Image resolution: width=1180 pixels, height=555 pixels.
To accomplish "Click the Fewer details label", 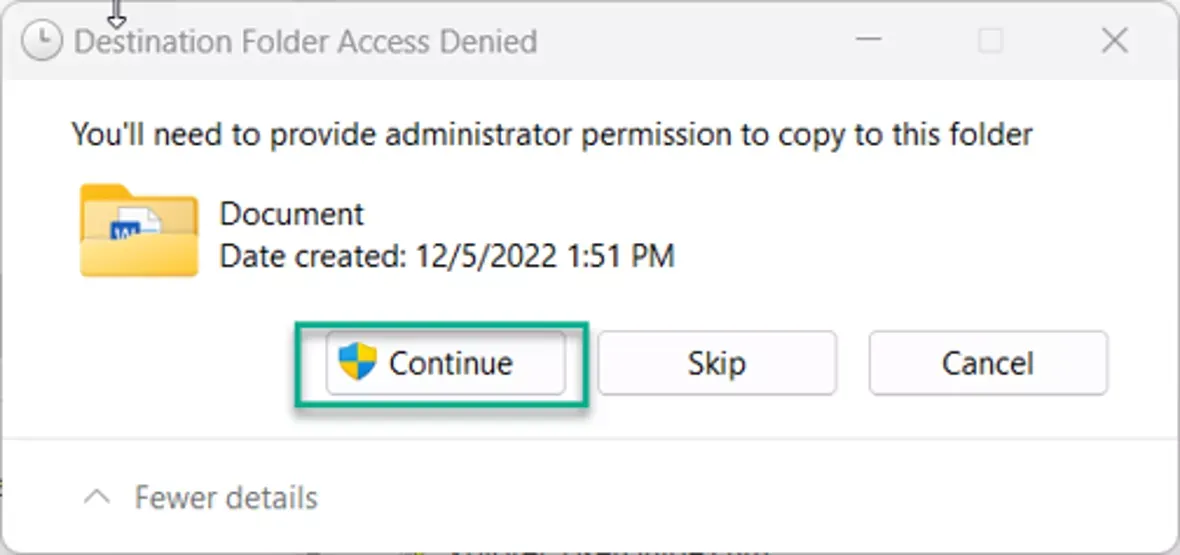I will coord(226,498).
